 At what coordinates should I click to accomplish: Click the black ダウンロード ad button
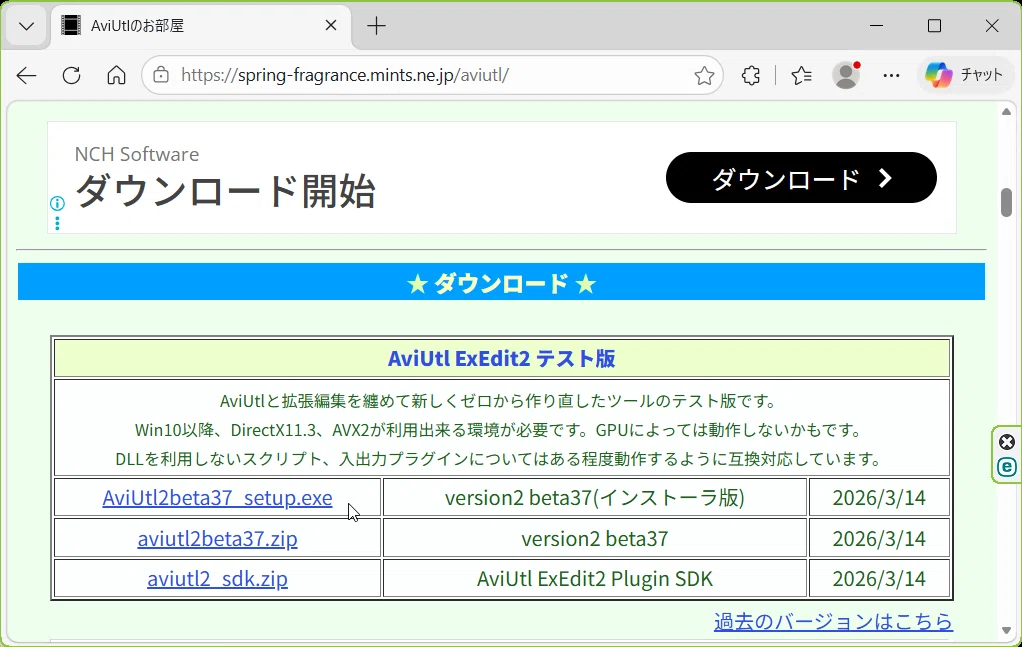(801, 178)
